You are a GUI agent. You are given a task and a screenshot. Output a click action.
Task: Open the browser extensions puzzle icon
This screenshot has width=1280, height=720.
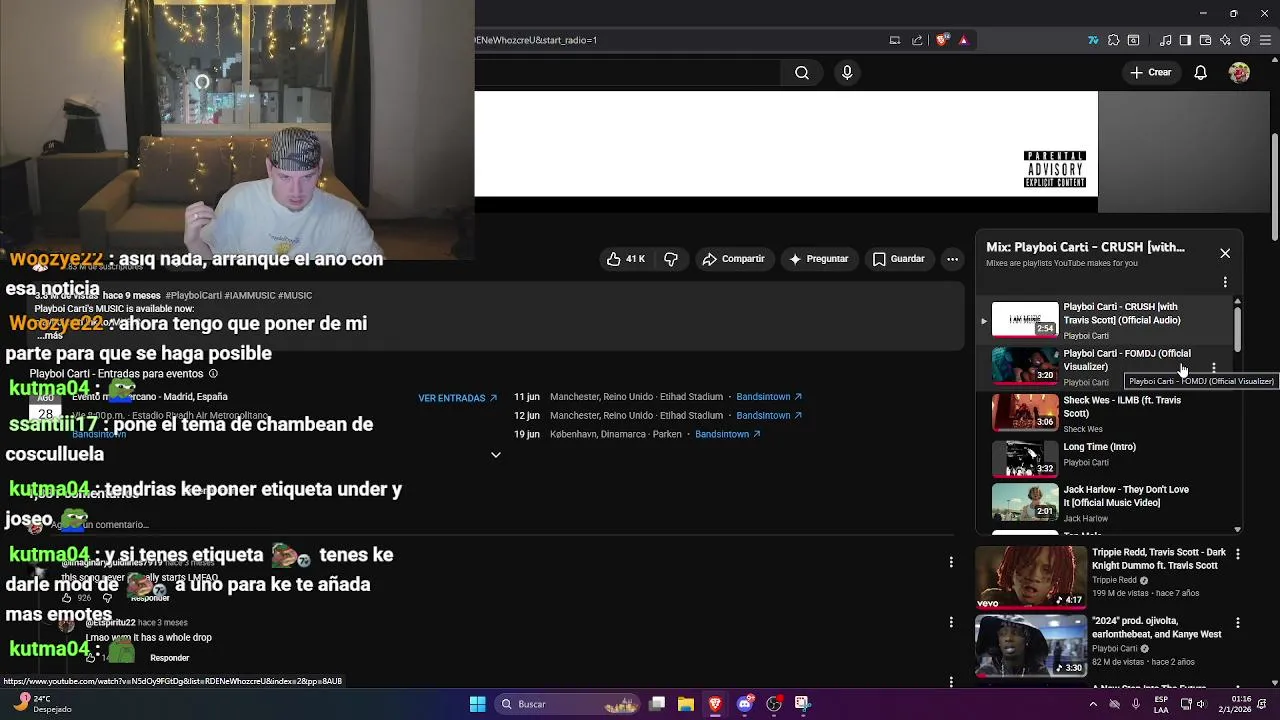point(1113,40)
